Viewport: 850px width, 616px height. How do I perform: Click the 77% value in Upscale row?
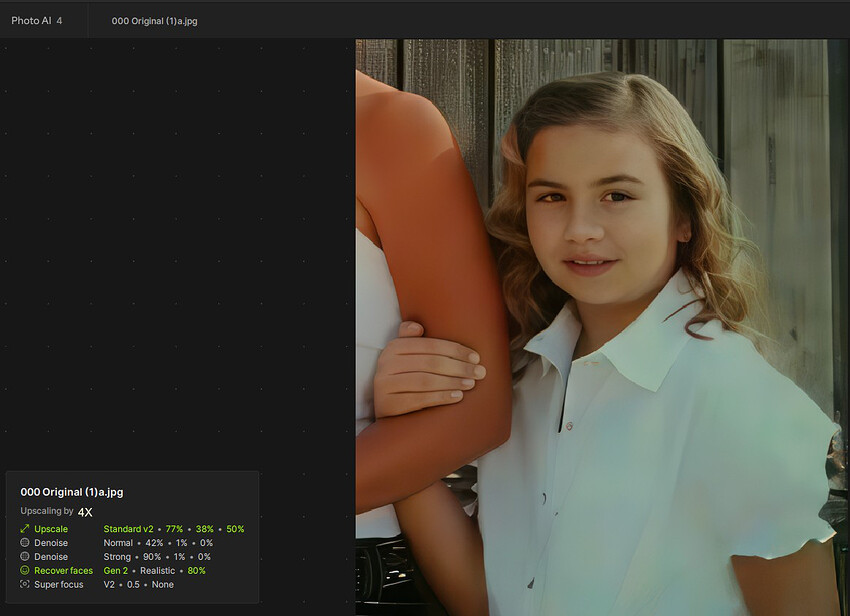coord(175,529)
